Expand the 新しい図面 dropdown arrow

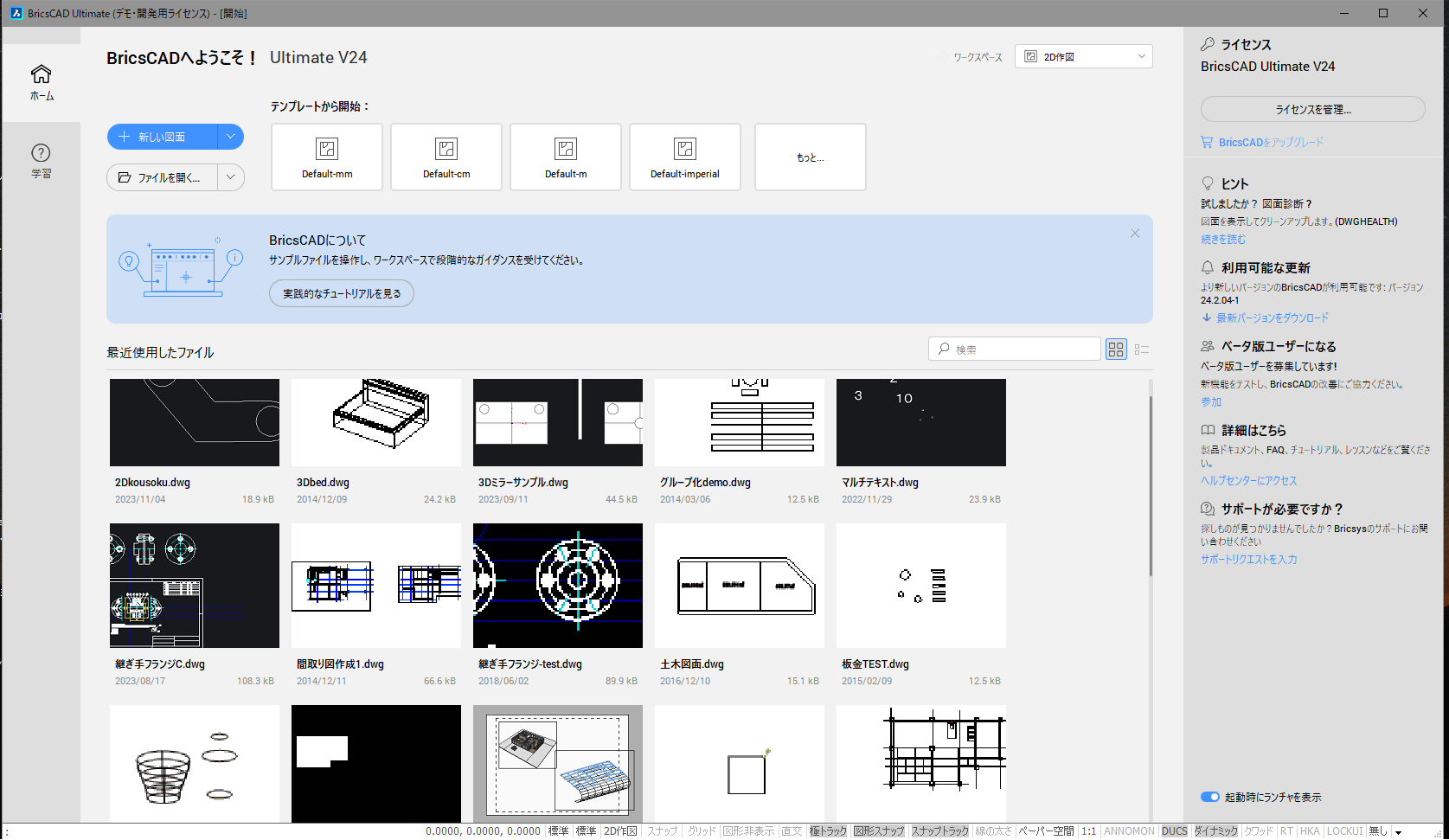230,137
